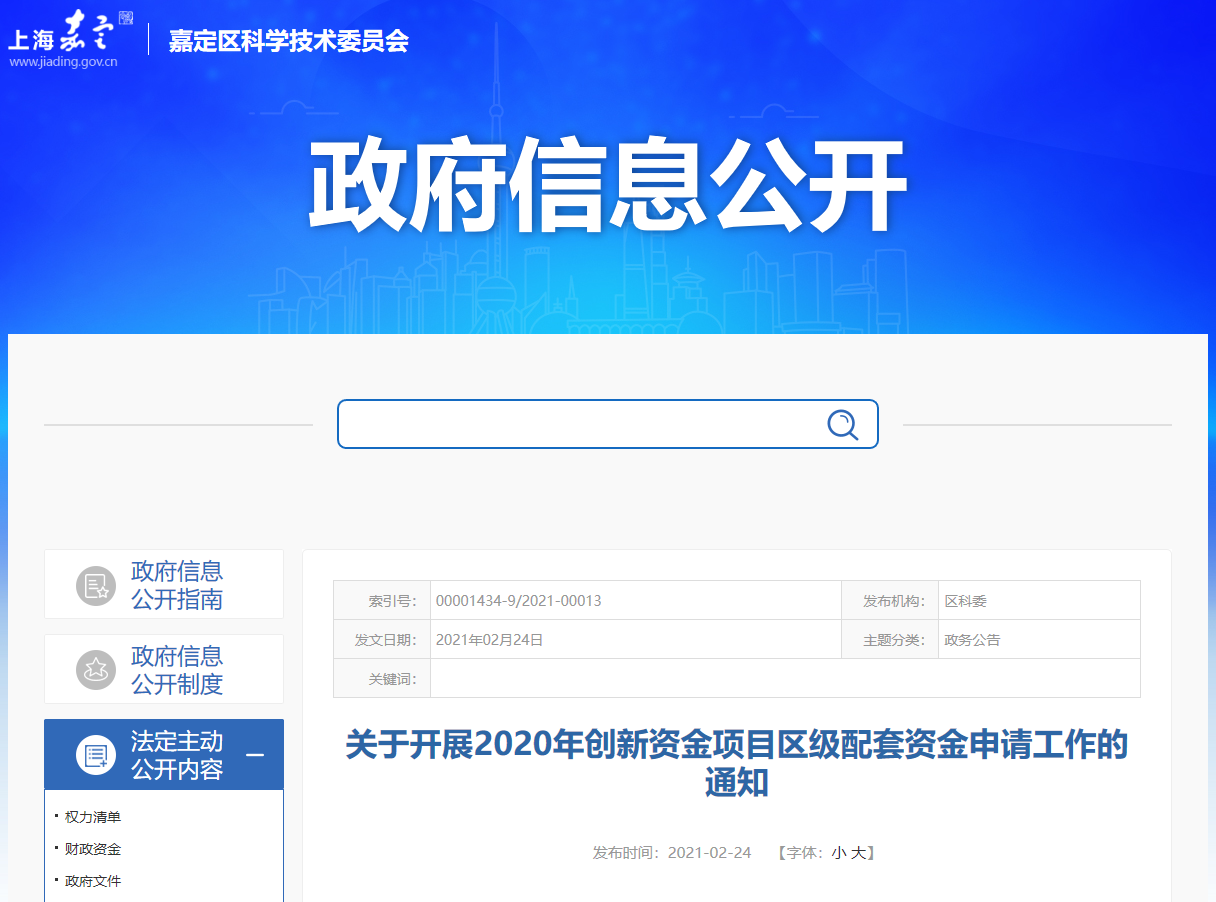The width and height of the screenshot is (1216, 902).
Task: Open 政府信息公开制度 menu entry
Action: 164,669
